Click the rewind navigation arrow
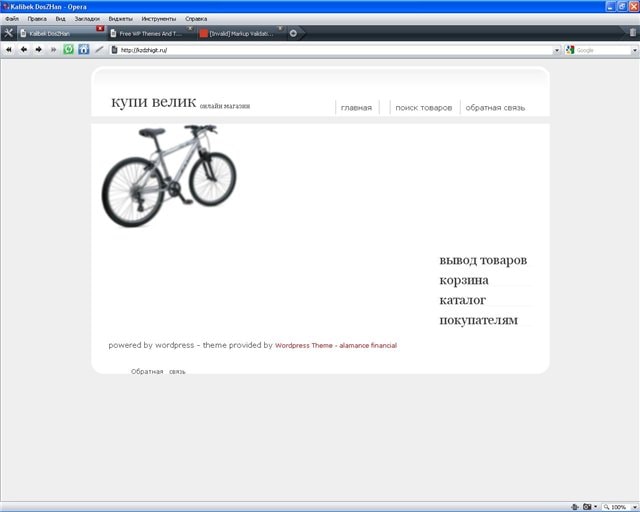This screenshot has height=512, width=640. click(x=9, y=50)
